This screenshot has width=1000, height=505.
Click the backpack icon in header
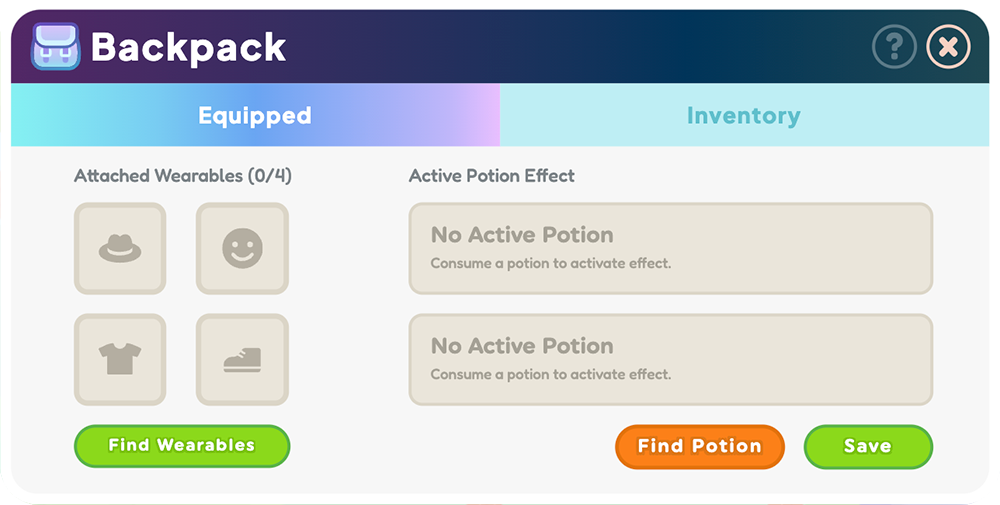(x=55, y=47)
